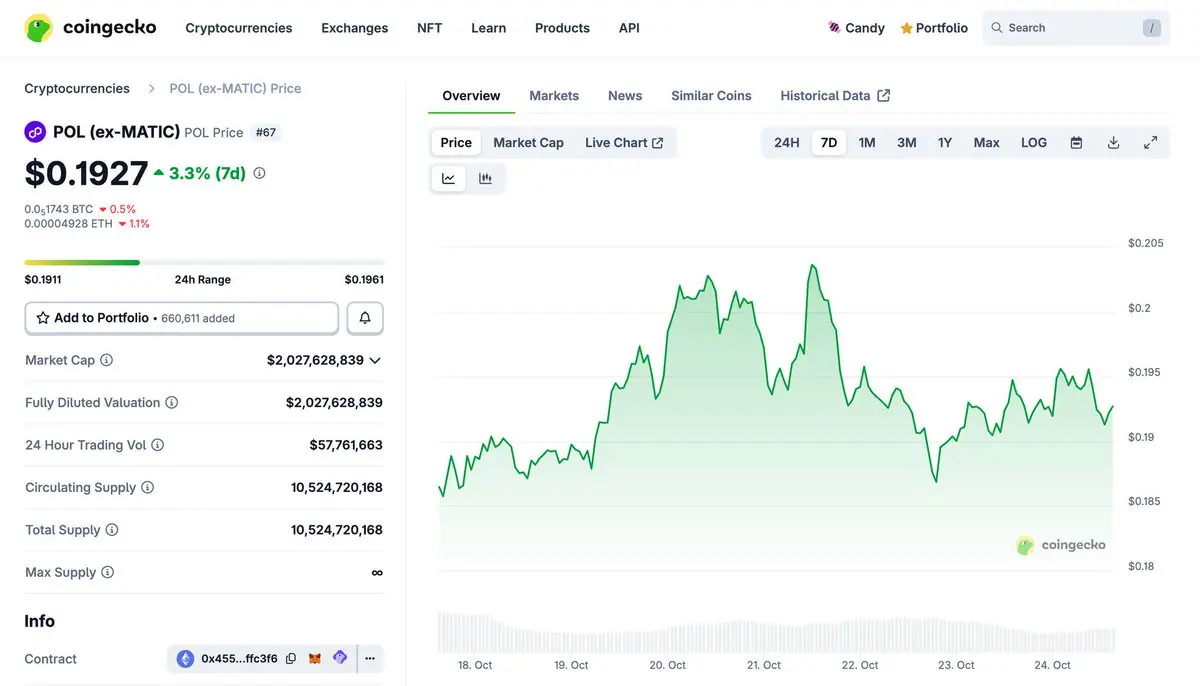Copy the contract address

pos(291,659)
